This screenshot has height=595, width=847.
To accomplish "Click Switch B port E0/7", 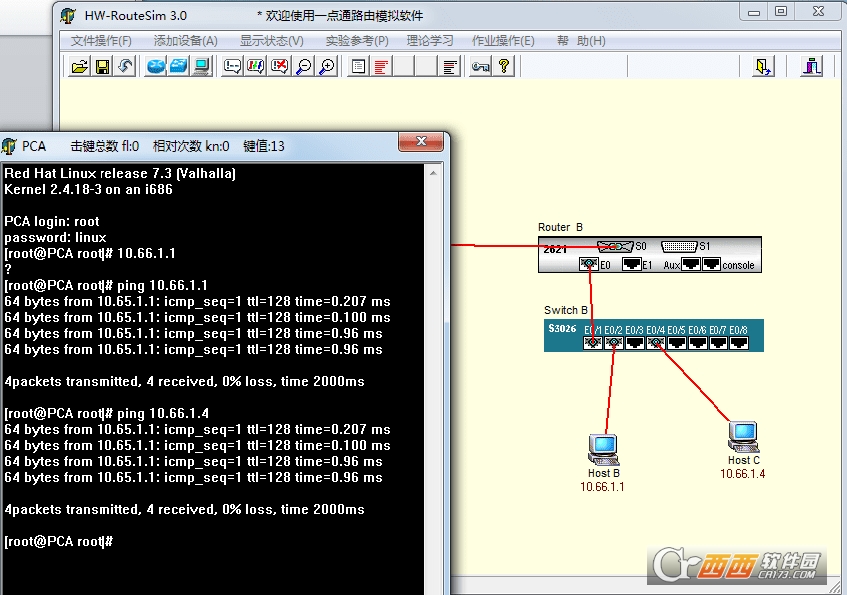I will [718, 343].
